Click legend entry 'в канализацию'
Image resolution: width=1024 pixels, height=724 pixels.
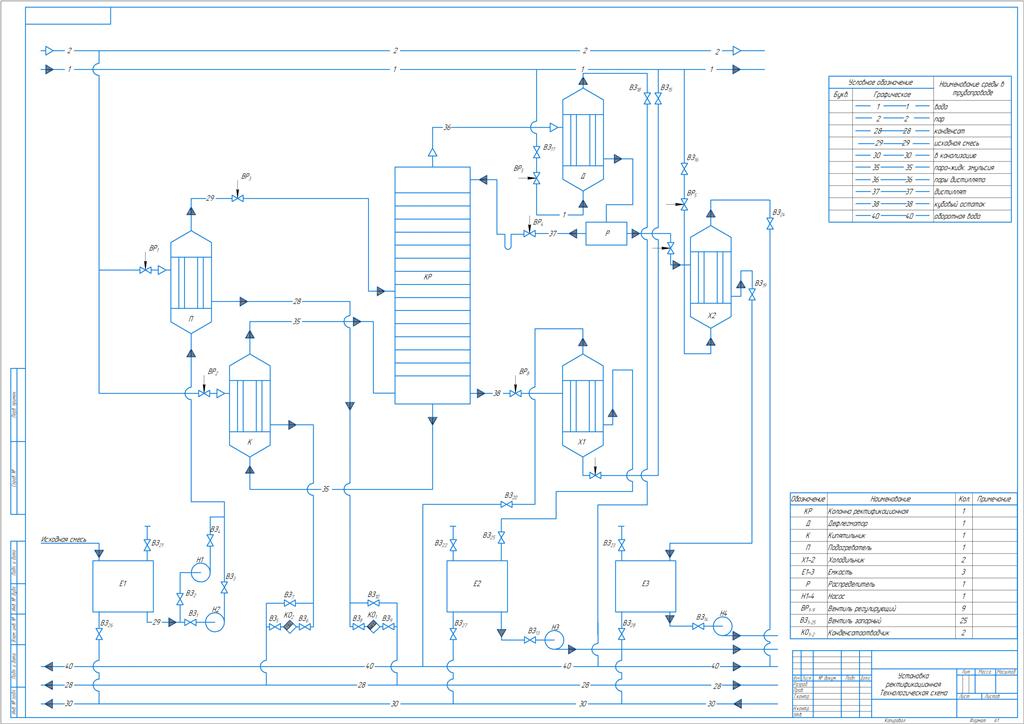point(955,155)
